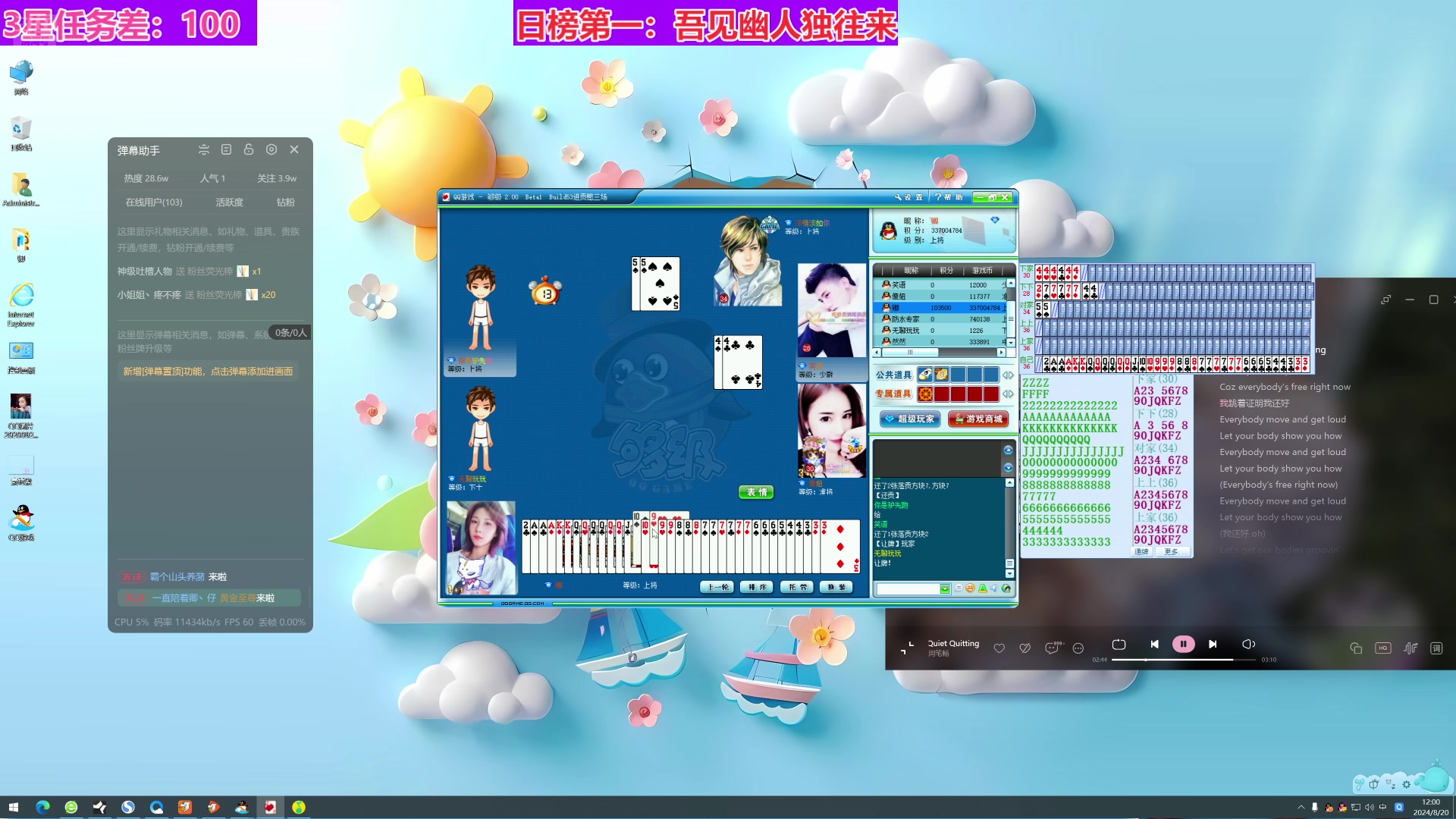Image resolution: width=1456 pixels, height=819 pixels.
Task: Open the 游戏商城 game store
Action: [978, 419]
